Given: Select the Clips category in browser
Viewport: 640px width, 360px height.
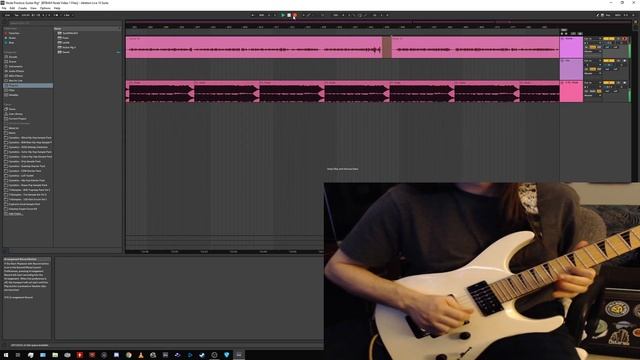Looking at the screenshot, I should pyautogui.click(x=12, y=90).
